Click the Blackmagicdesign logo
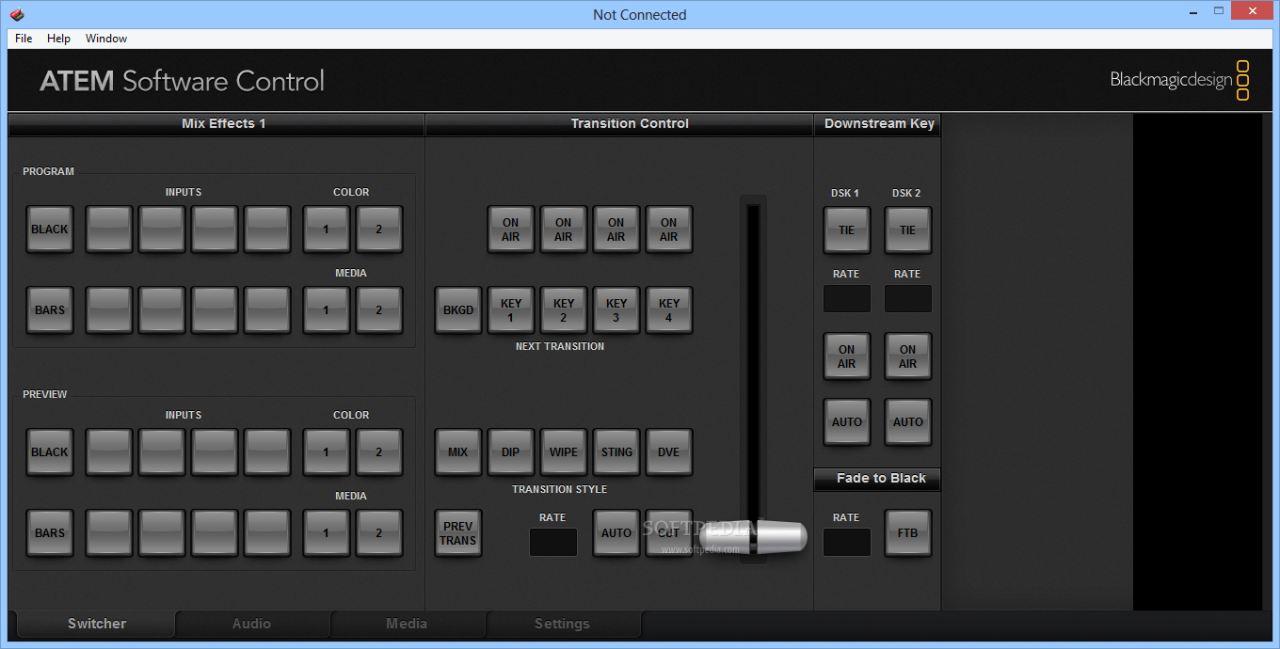1280x649 pixels. 1180,80
